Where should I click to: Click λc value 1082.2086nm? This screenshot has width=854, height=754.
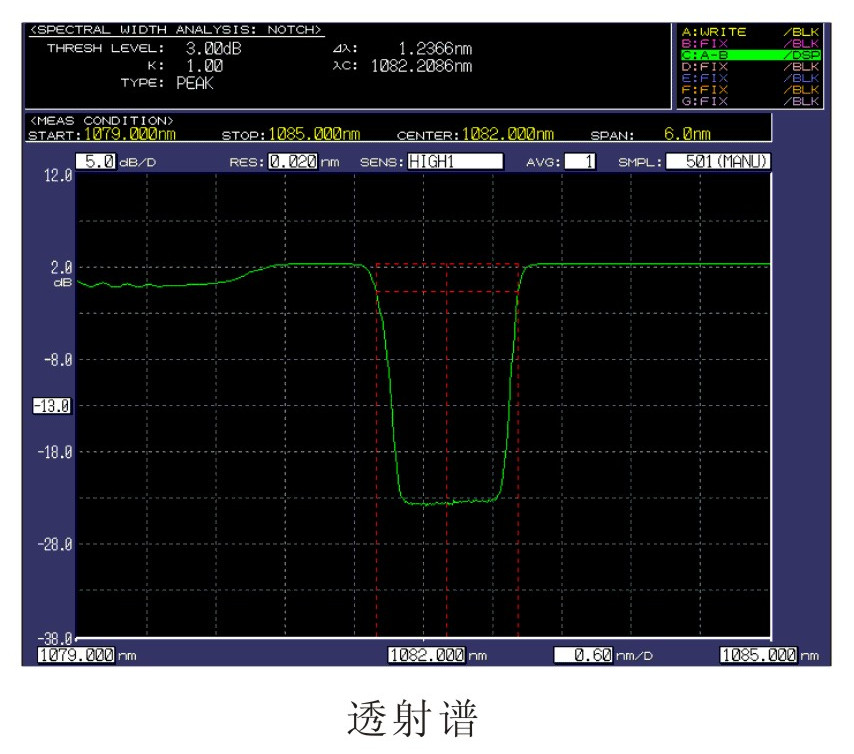[422, 66]
